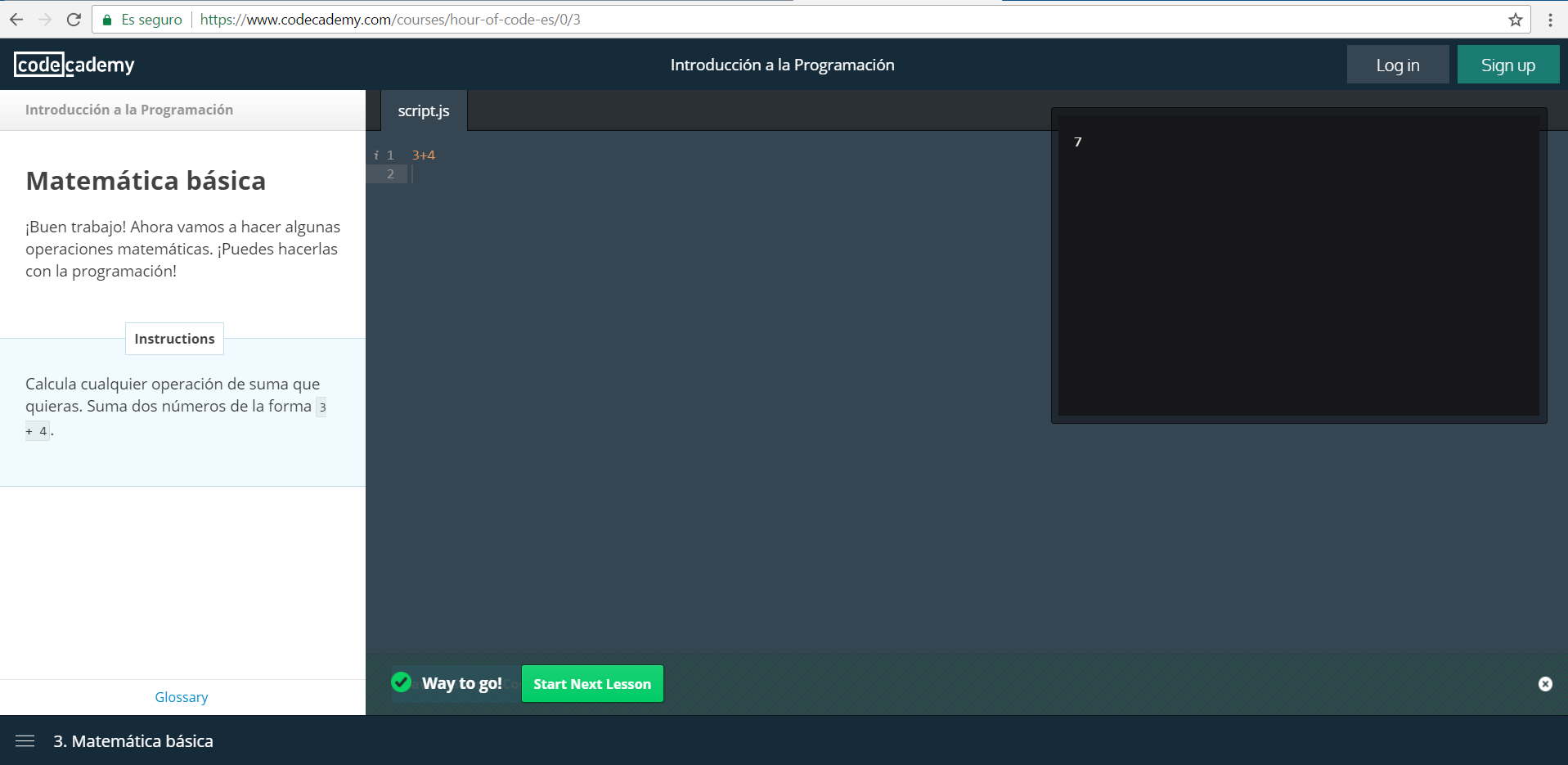This screenshot has width=1568, height=765.
Task: Open Chrome's three-dot menu
Action: click(x=1550, y=20)
